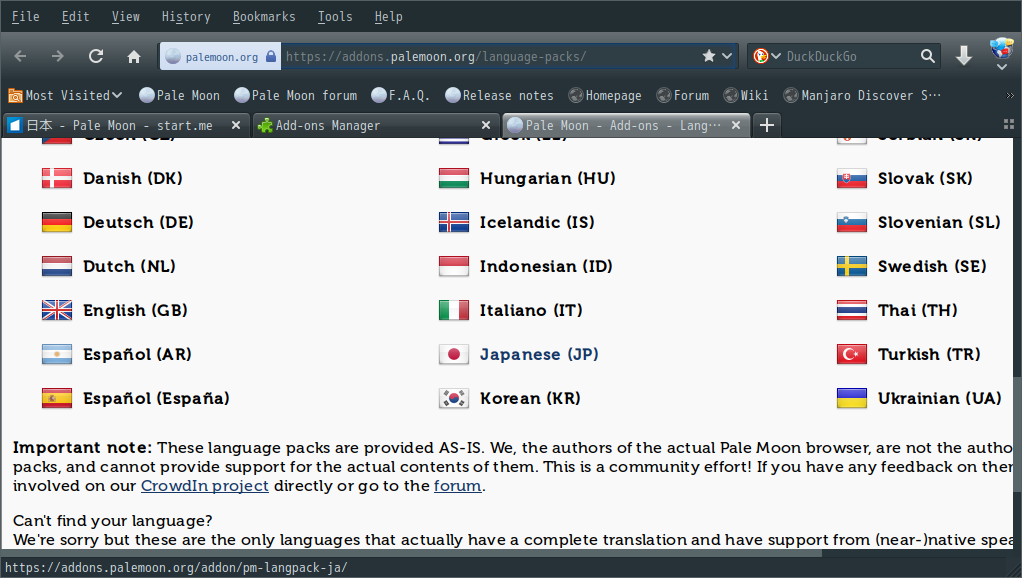The width and height of the screenshot is (1022, 578).
Task: Choose search engine via DuckDuckGo dropdown
Action: point(767,56)
